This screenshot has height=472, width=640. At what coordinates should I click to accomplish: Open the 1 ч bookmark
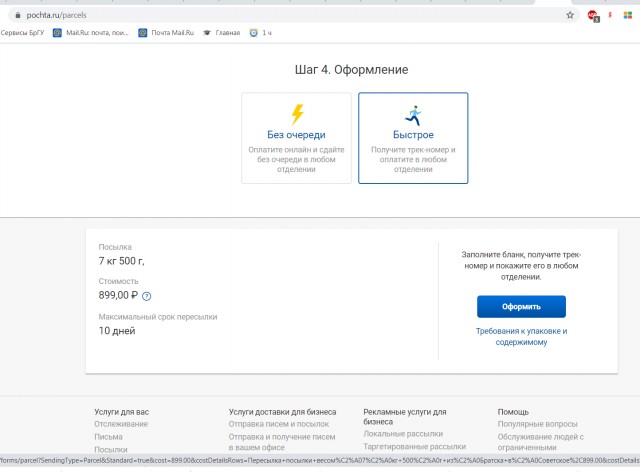point(260,33)
